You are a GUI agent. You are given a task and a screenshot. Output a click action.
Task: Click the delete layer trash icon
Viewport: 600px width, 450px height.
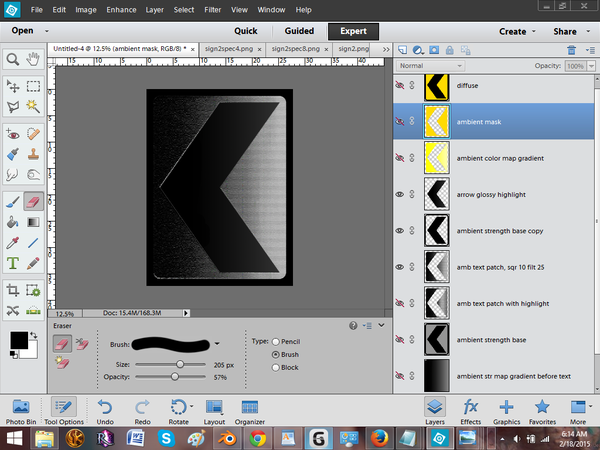pyautogui.click(x=571, y=49)
